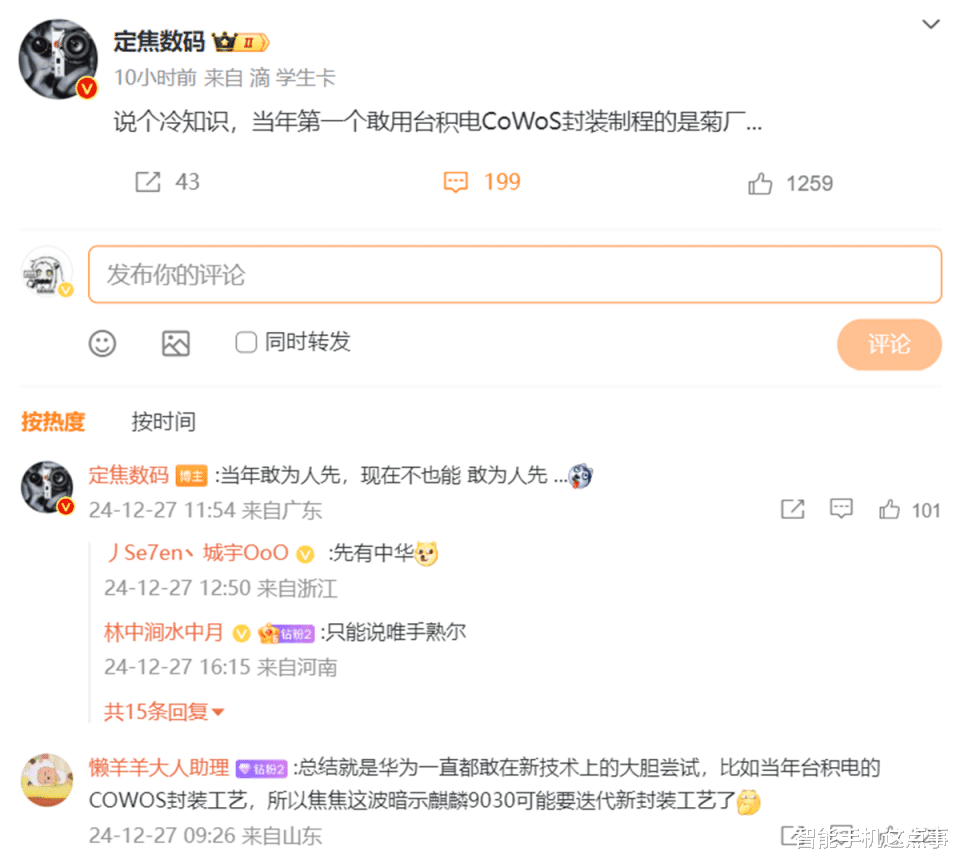Sort comments by 按时间
The height and width of the screenshot is (863, 960).
click(x=163, y=422)
